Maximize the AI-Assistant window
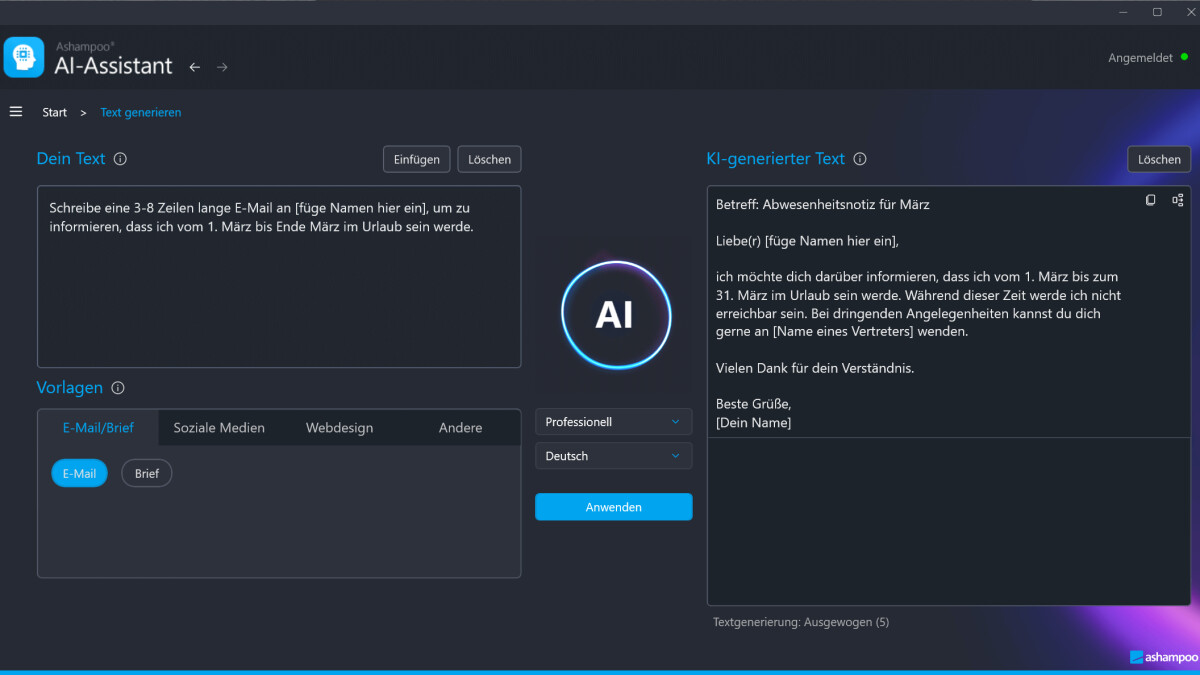This screenshot has width=1200, height=675. point(1157,12)
